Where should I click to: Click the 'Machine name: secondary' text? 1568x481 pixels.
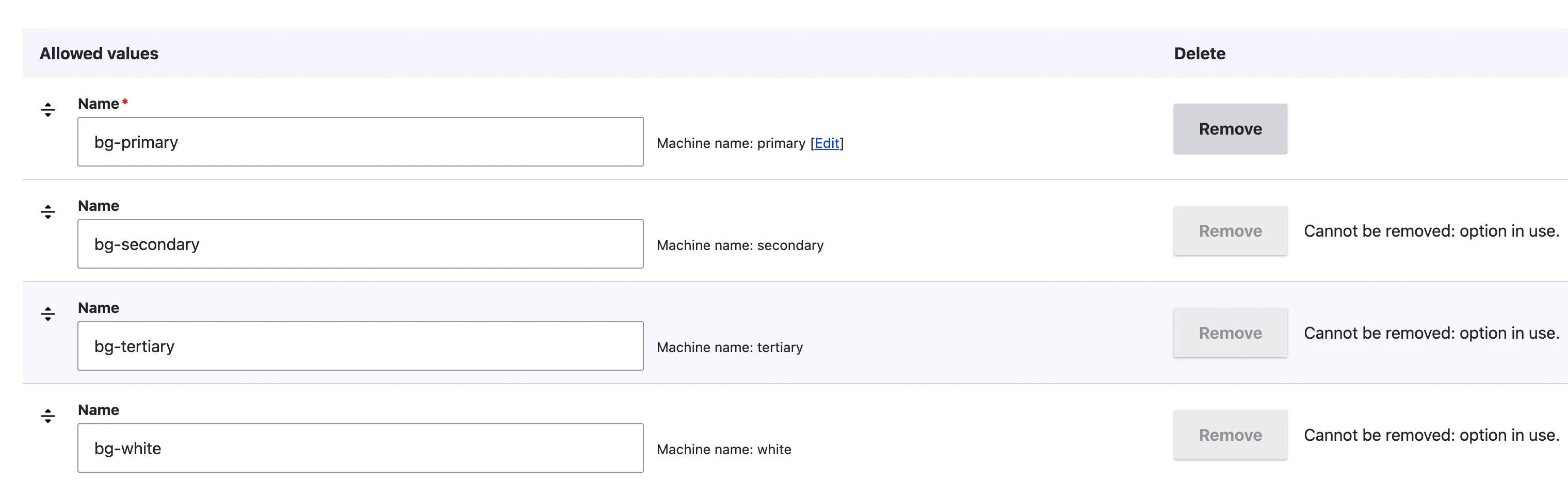pyautogui.click(x=739, y=246)
